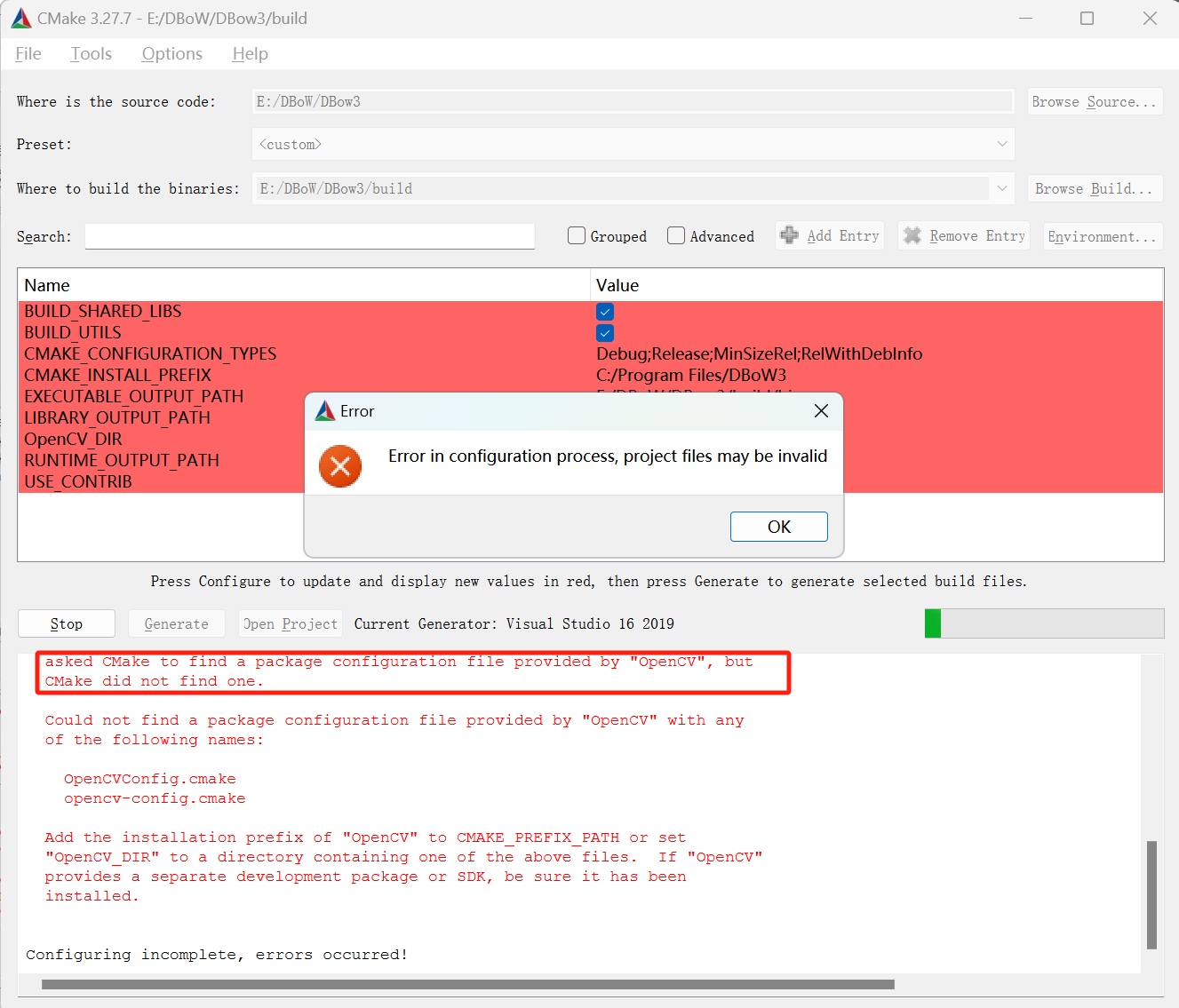Viewport: 1179px width, 1008px height.
Task: Expand the build binaries path dropdown
Action: (1002, 188)
